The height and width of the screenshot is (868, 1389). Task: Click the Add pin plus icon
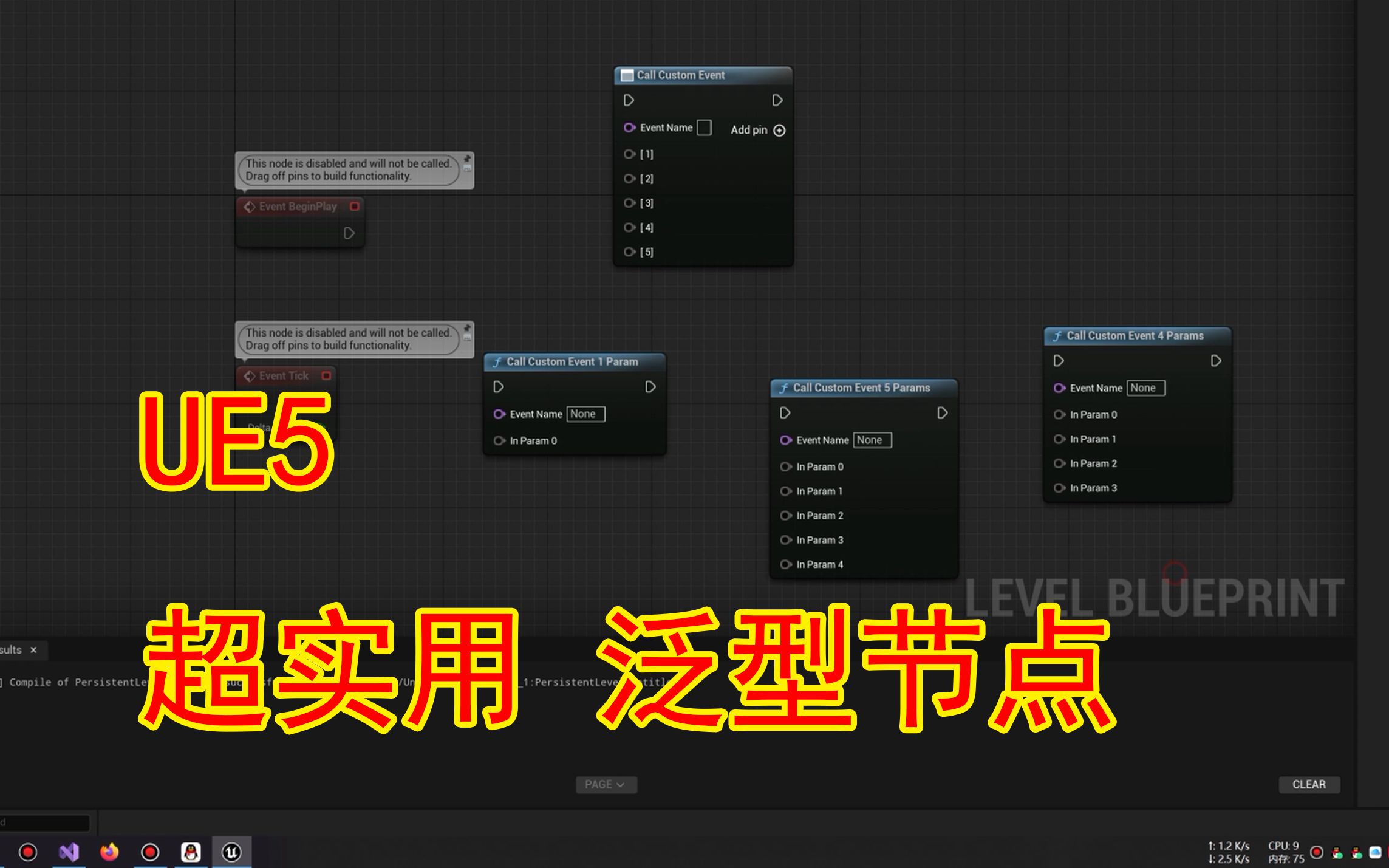click(779, 130)
